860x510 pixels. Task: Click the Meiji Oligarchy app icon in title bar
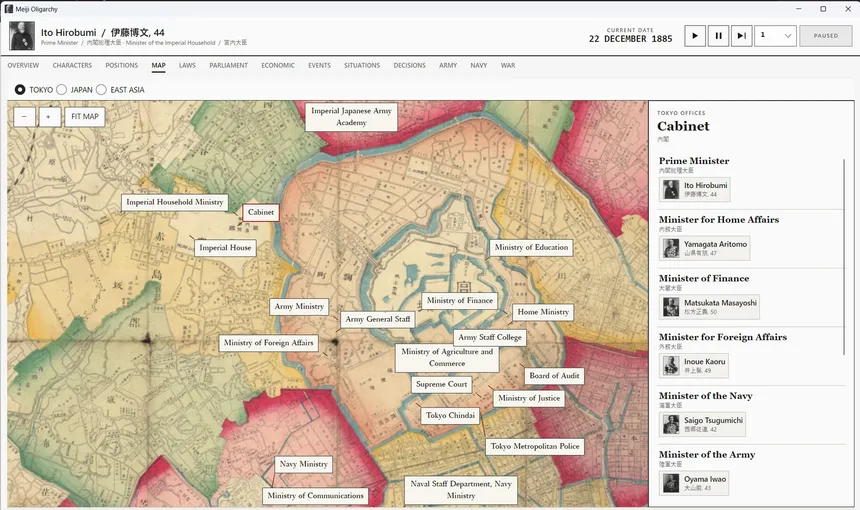point(8,9)
